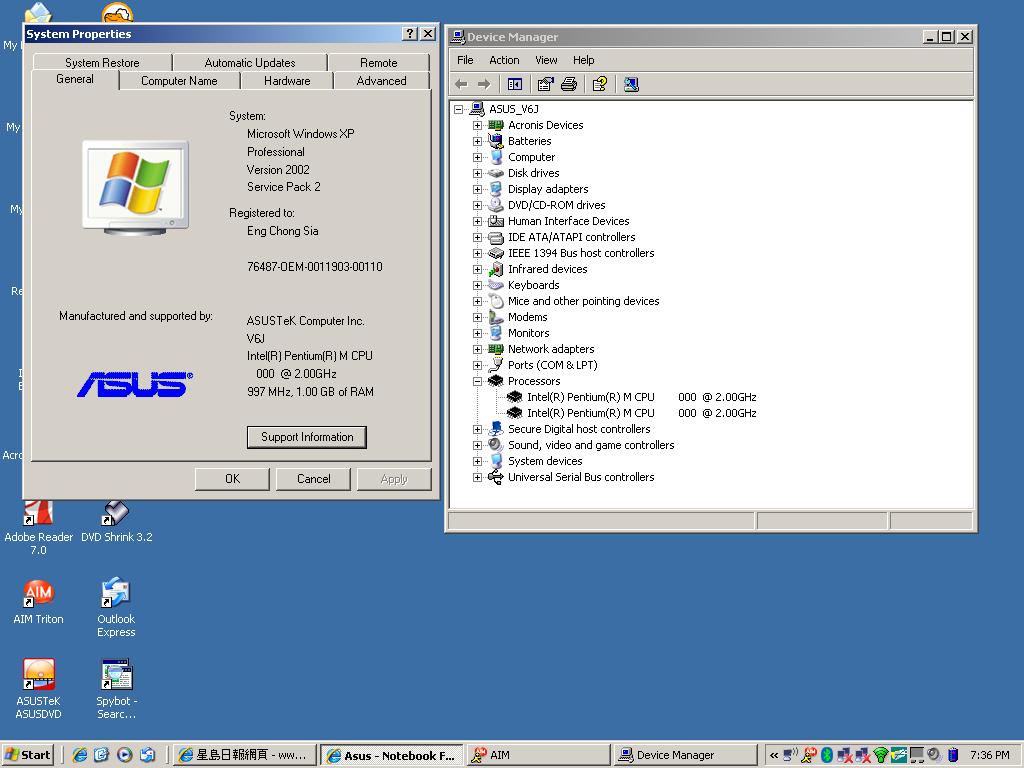The width and height of the screenshot is (1024, 768).
Task: Expand the Human Interface Devices node
Action: pyautogui.click(x=477, y=221)
